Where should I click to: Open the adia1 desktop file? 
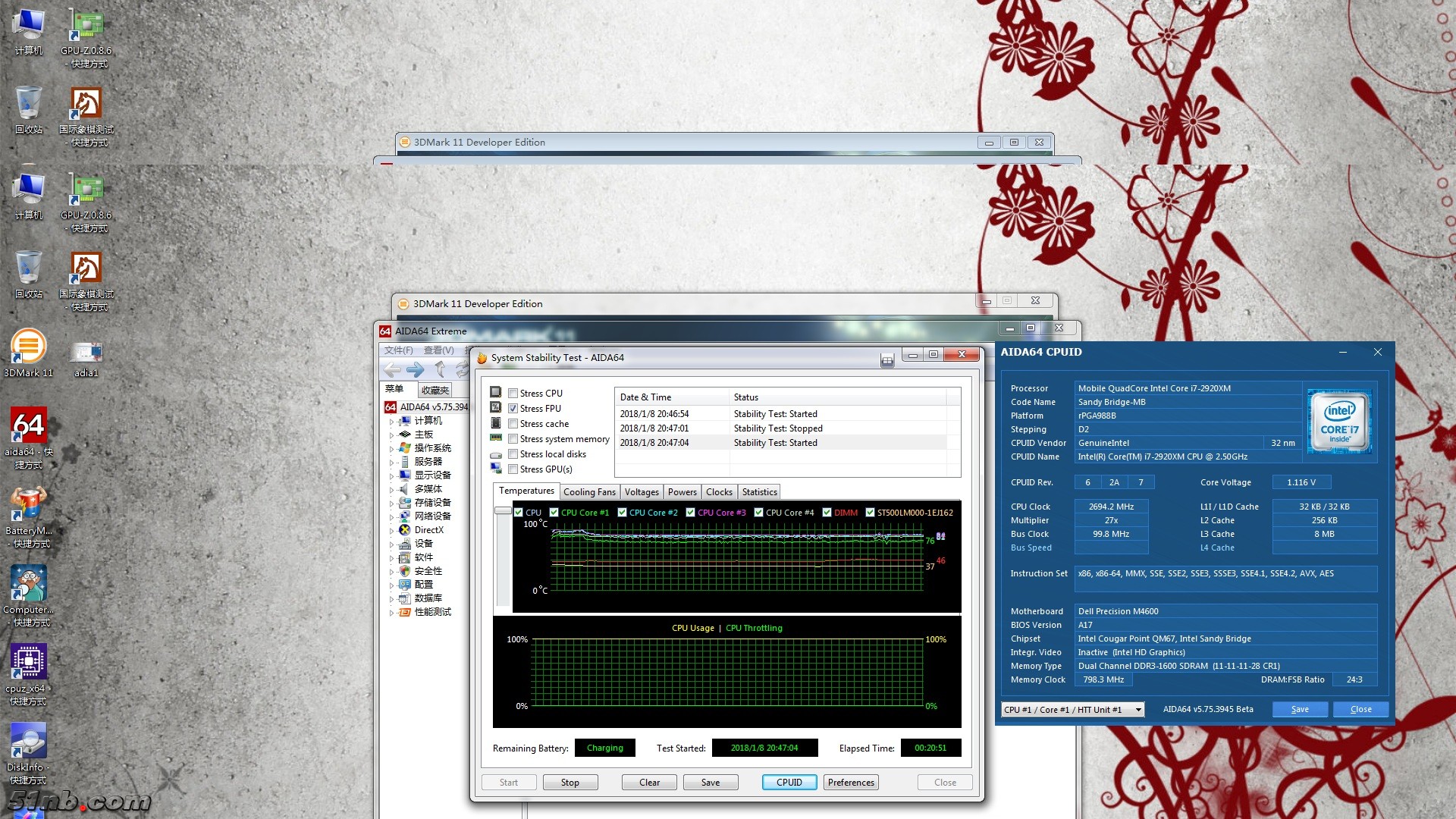click(86, 359)
